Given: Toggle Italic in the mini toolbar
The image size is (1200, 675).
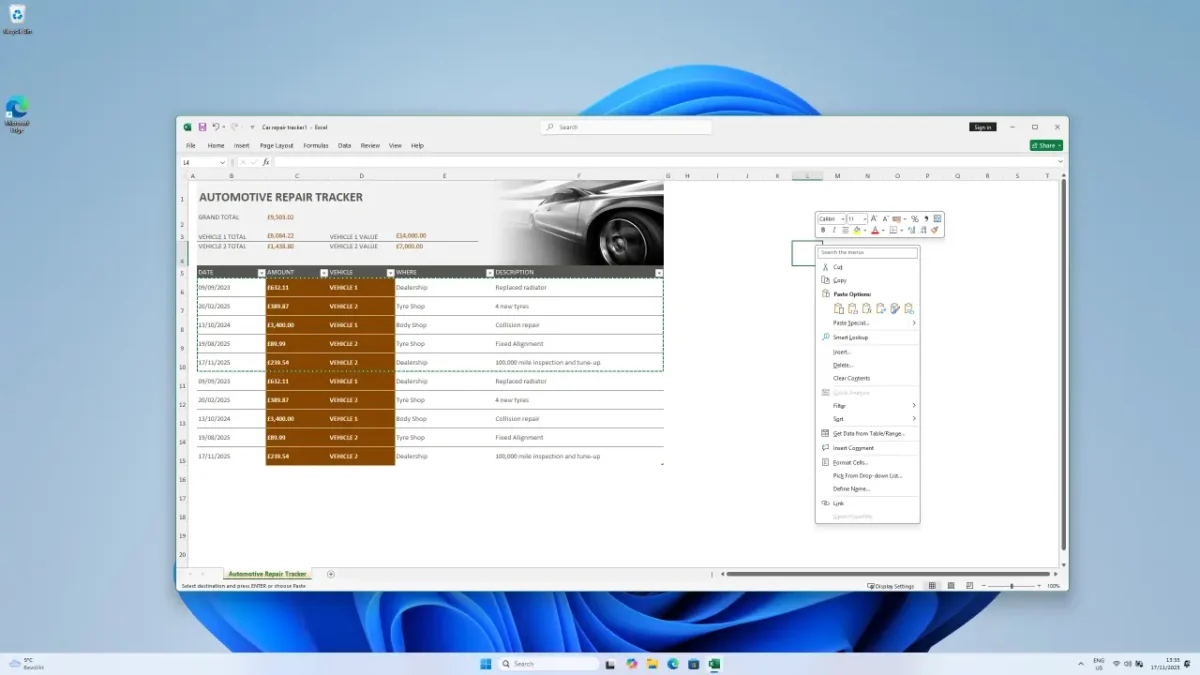Looking at the screenshot, I should point(834,230).
